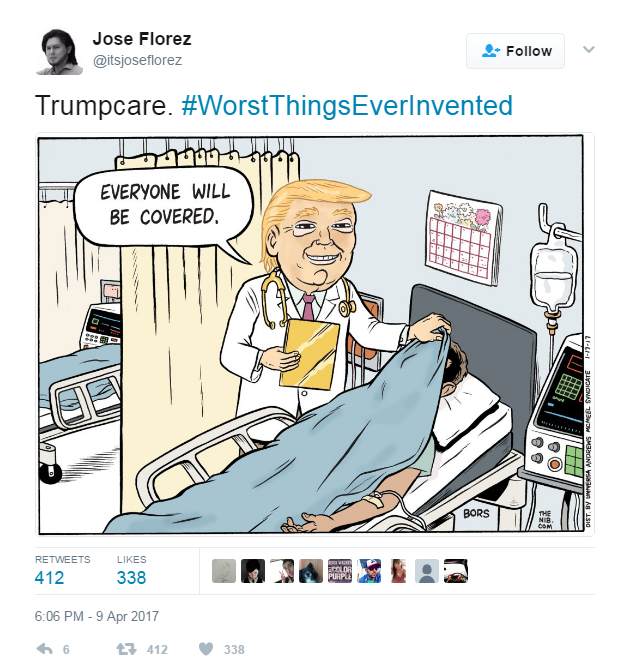View the 338 likes list
The height and width of the screenshot is (668, 626).
132,570
